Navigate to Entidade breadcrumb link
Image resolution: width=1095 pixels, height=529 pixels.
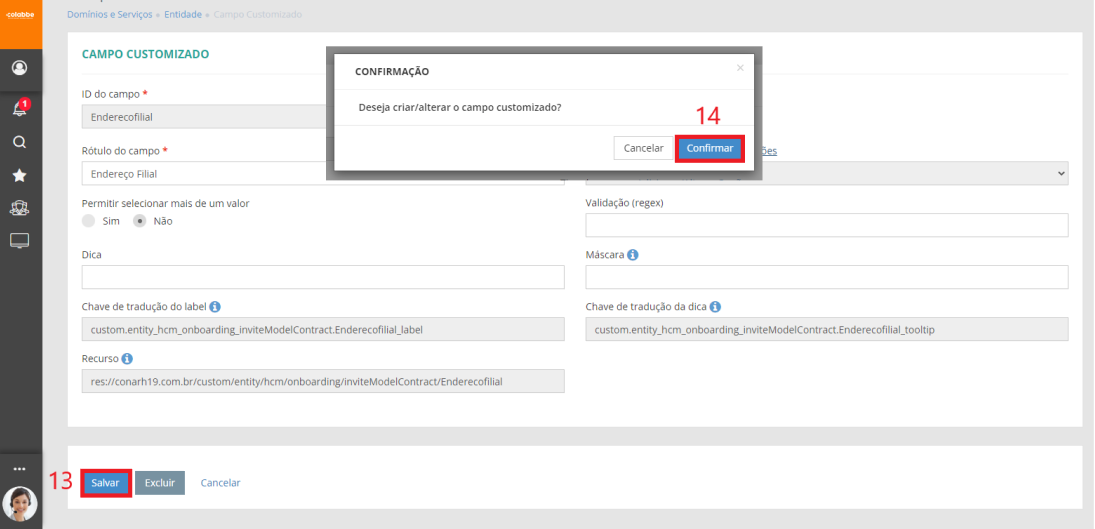pos(183,15)
